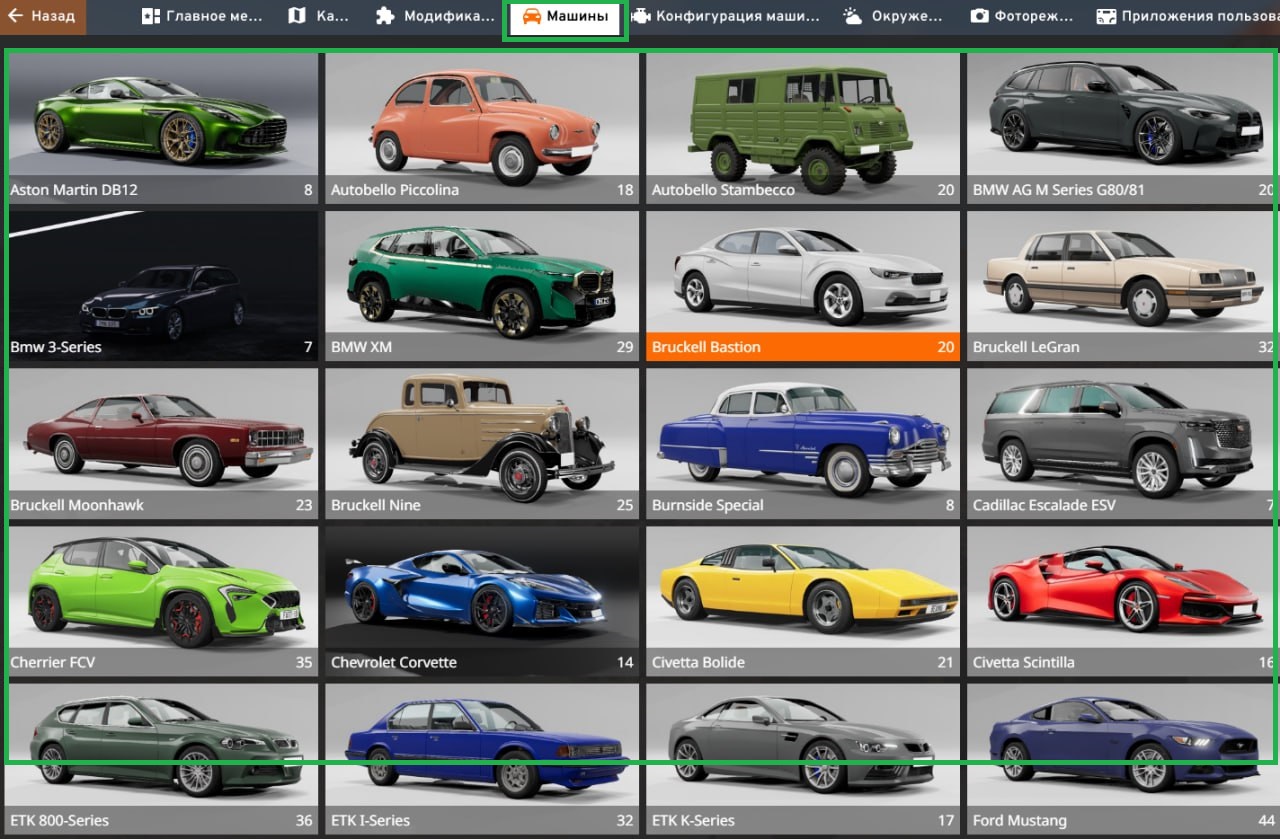Pick the Bruckell Nine vintage car
This screenshot has height=839, width=1280.
point(482,444)
